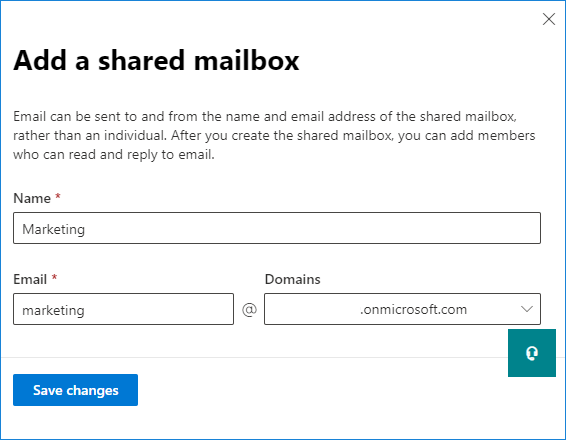Open the Domains dropdown list
This screenshot has width=566, height=440.
tap(402, 309)
